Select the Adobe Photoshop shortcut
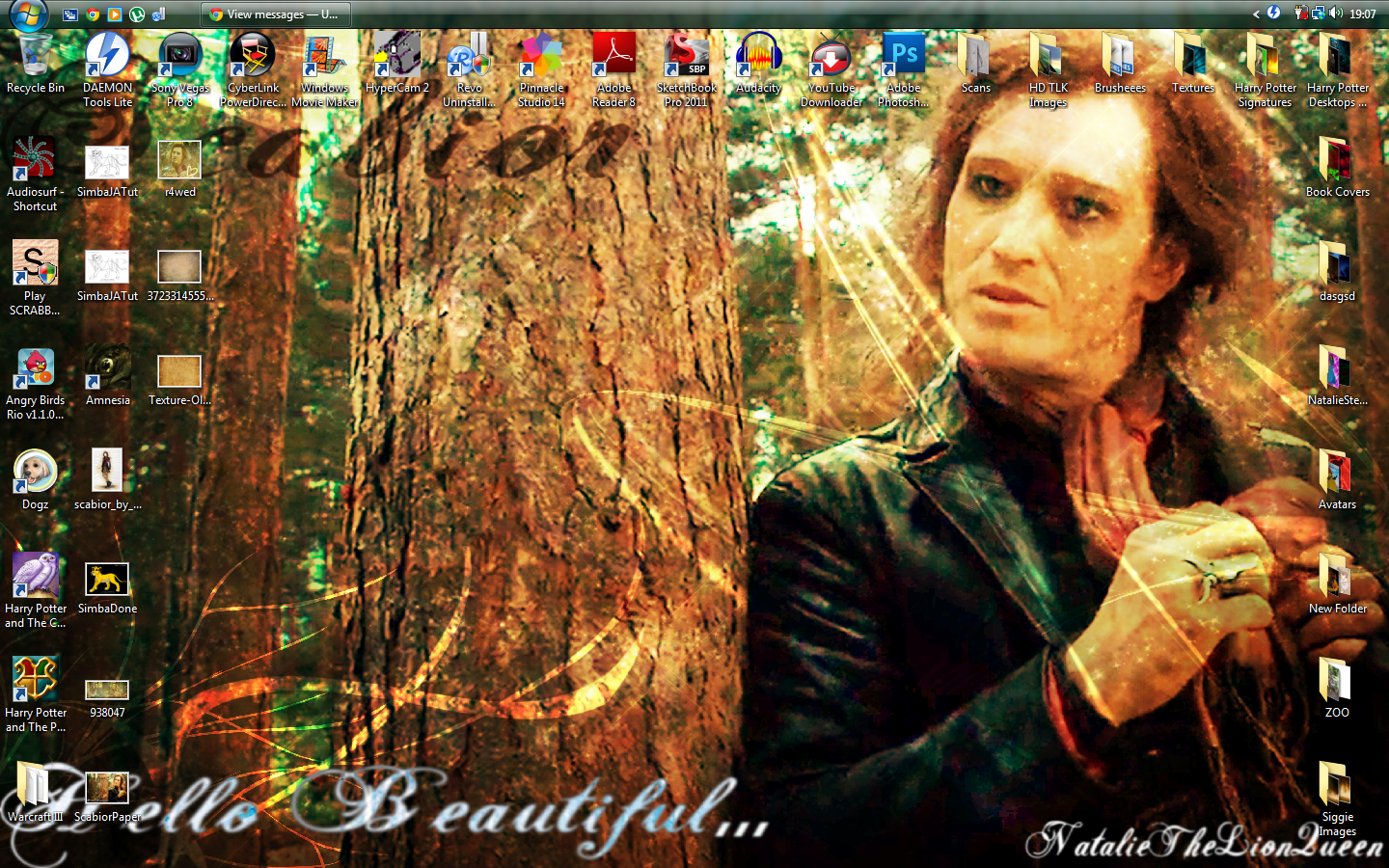The width and height of the screenshot is (1389, 868). tap(904, 58)
